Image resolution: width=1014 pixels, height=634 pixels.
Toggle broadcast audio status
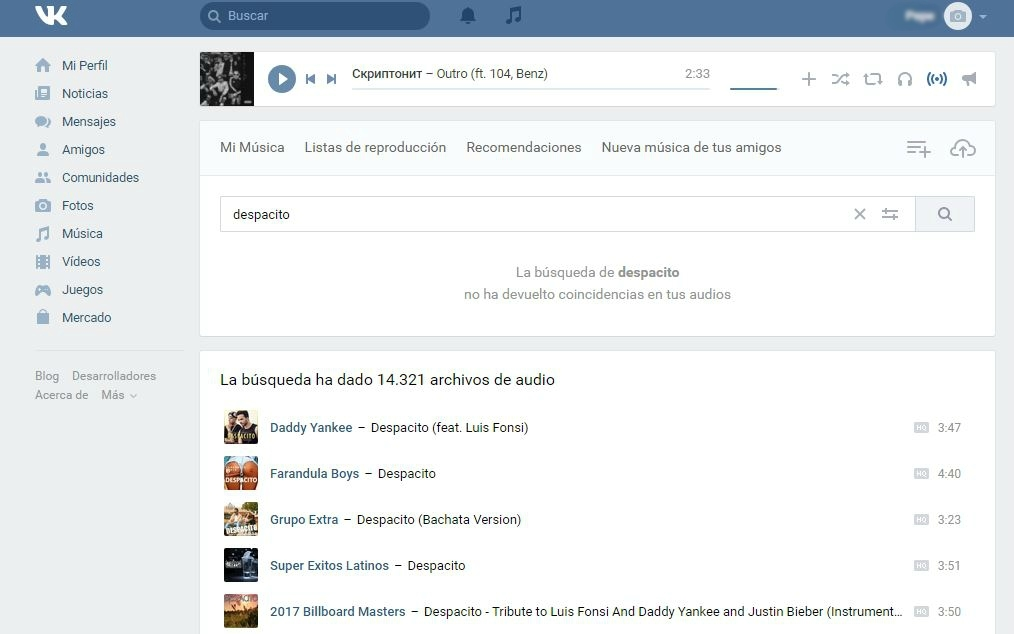coord(937,79)
